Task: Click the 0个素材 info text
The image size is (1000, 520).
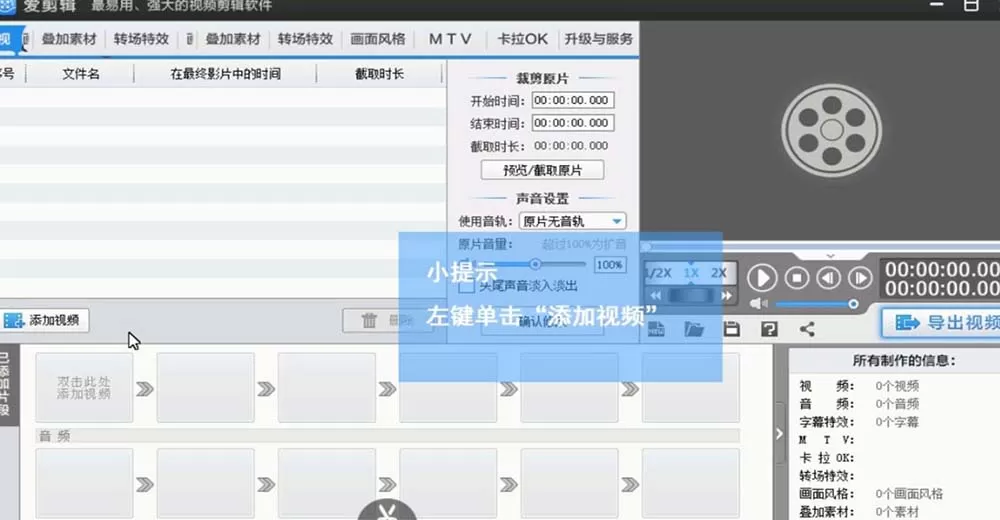Action: tap(897, 511)
